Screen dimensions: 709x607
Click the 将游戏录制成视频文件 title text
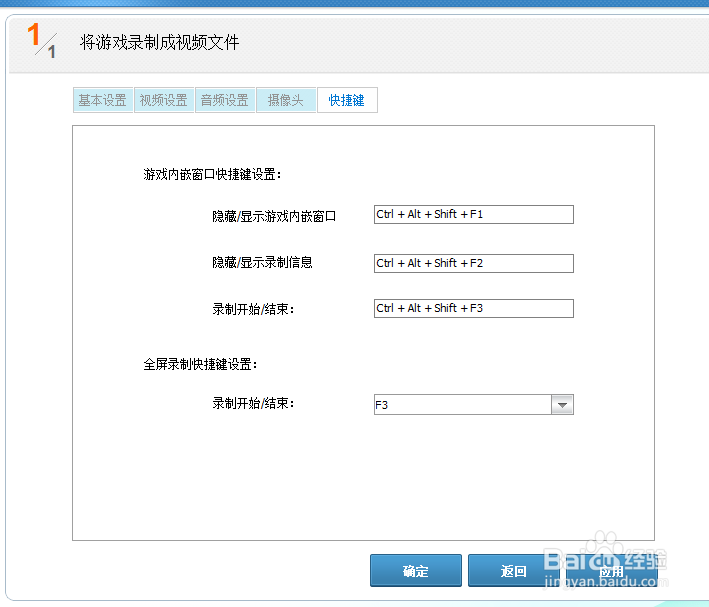tap(159, 43)
